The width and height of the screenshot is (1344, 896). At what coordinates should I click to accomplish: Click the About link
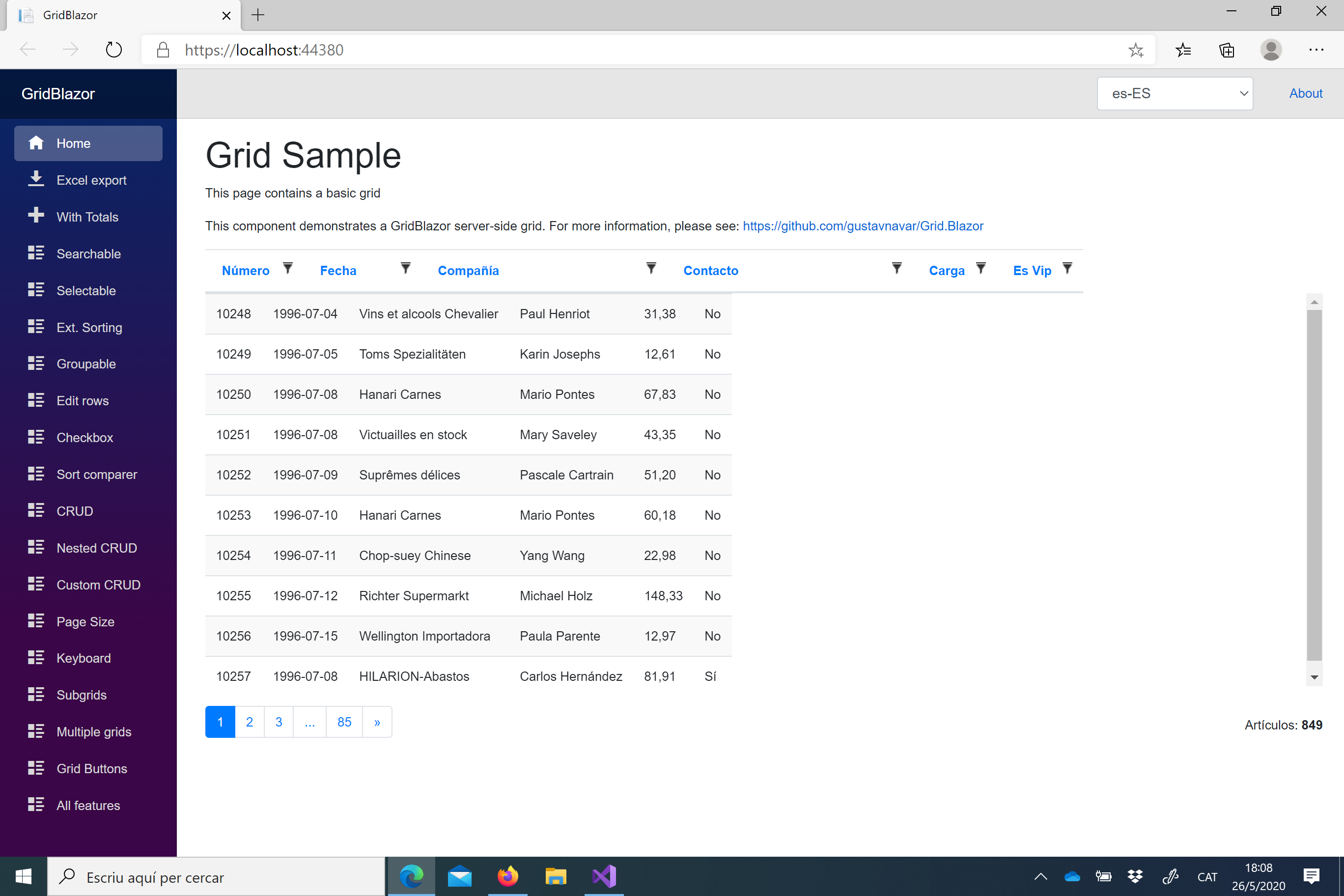click(x=1306, y=93)
